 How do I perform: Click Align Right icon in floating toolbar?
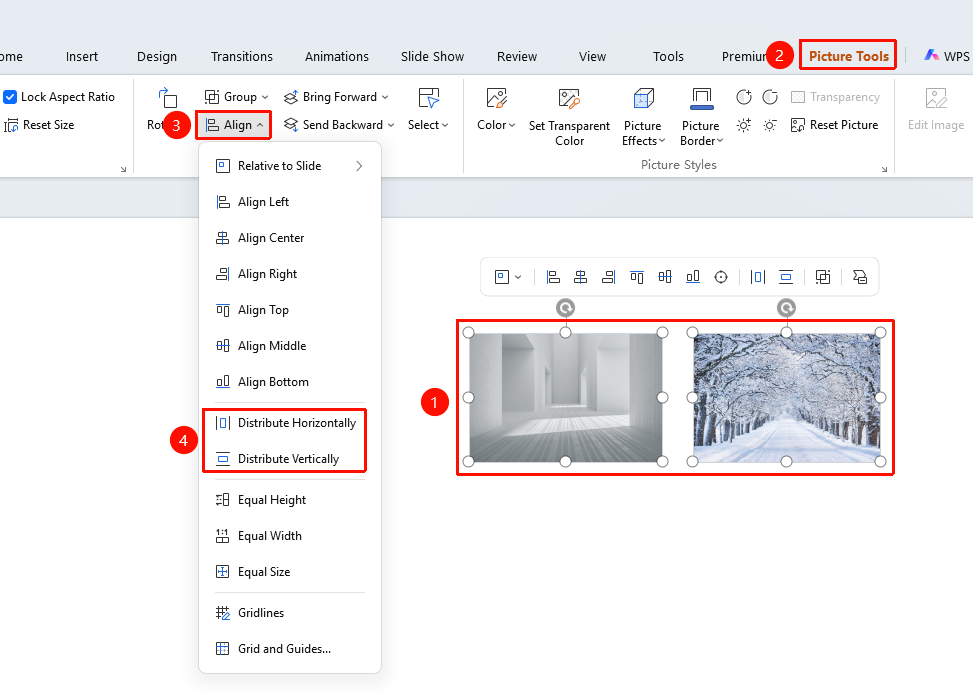[609, 277]
